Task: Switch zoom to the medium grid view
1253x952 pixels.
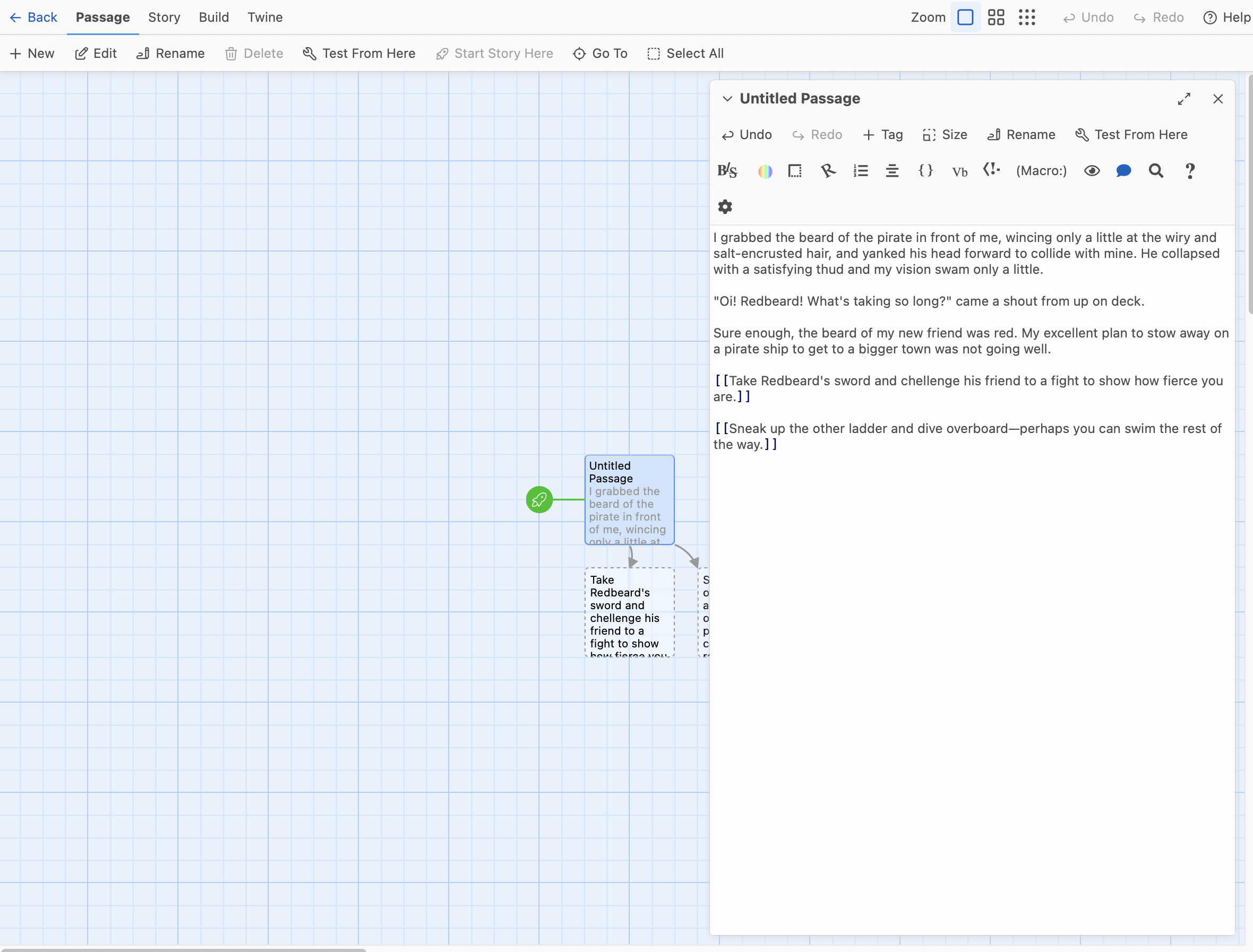Action: [995, 18]
